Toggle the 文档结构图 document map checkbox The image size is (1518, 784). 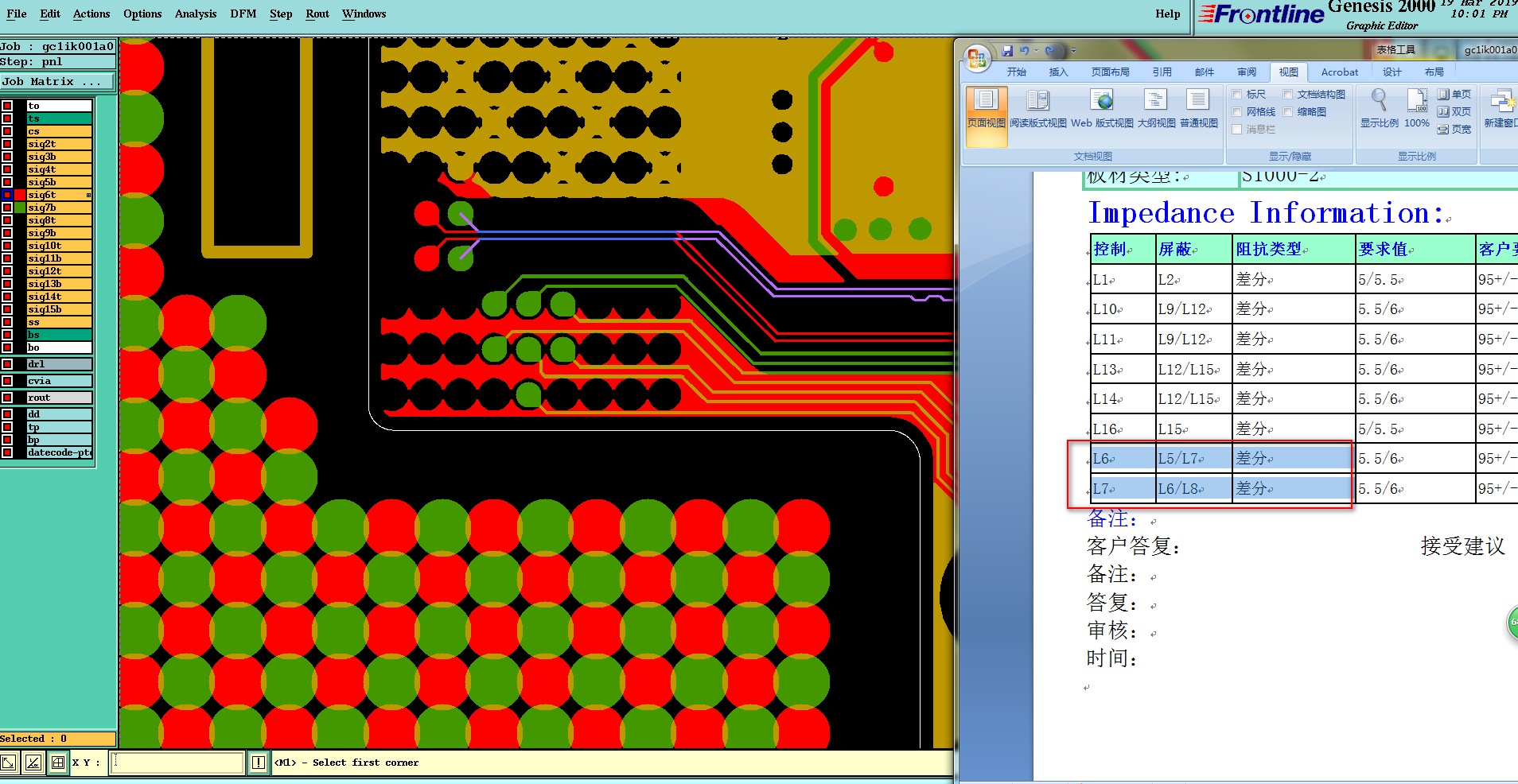(x=1288, y=95)
